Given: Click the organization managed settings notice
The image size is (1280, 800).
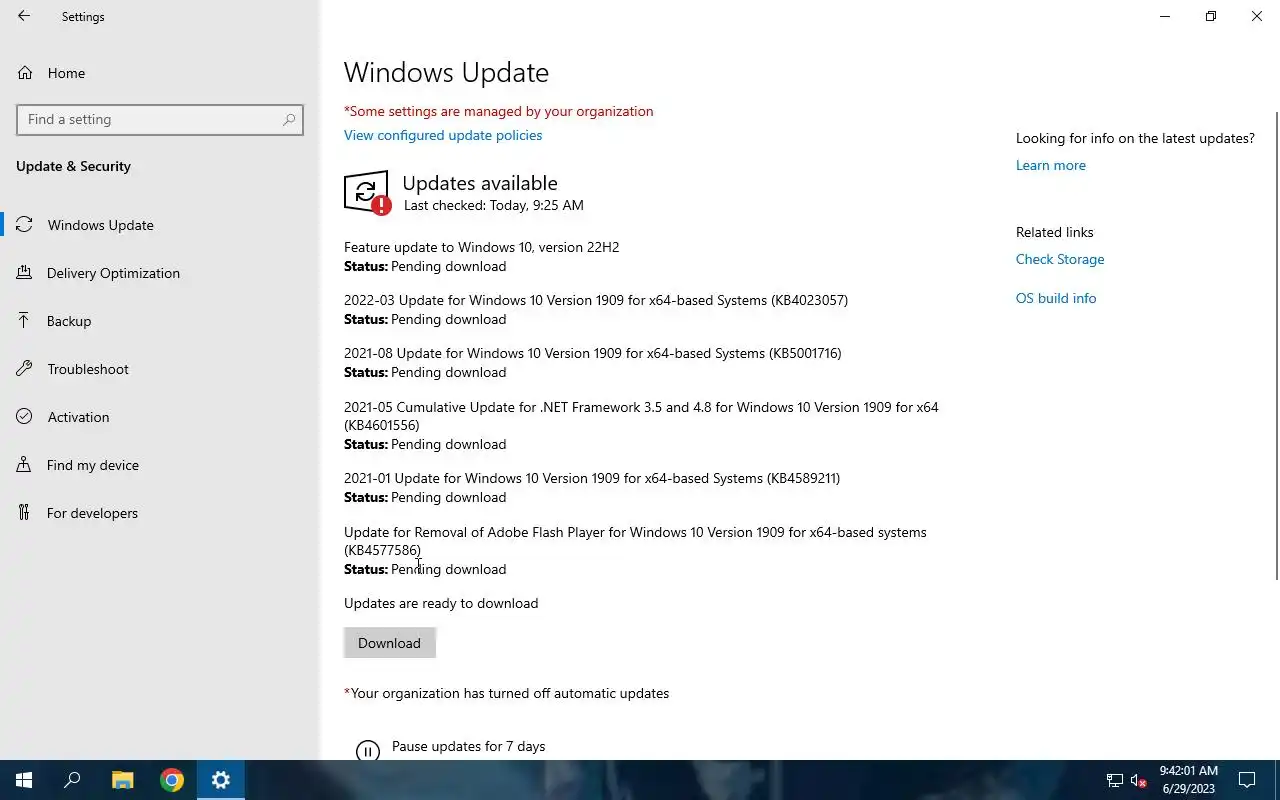Looking at the screenshot, I should click(499, 111).
